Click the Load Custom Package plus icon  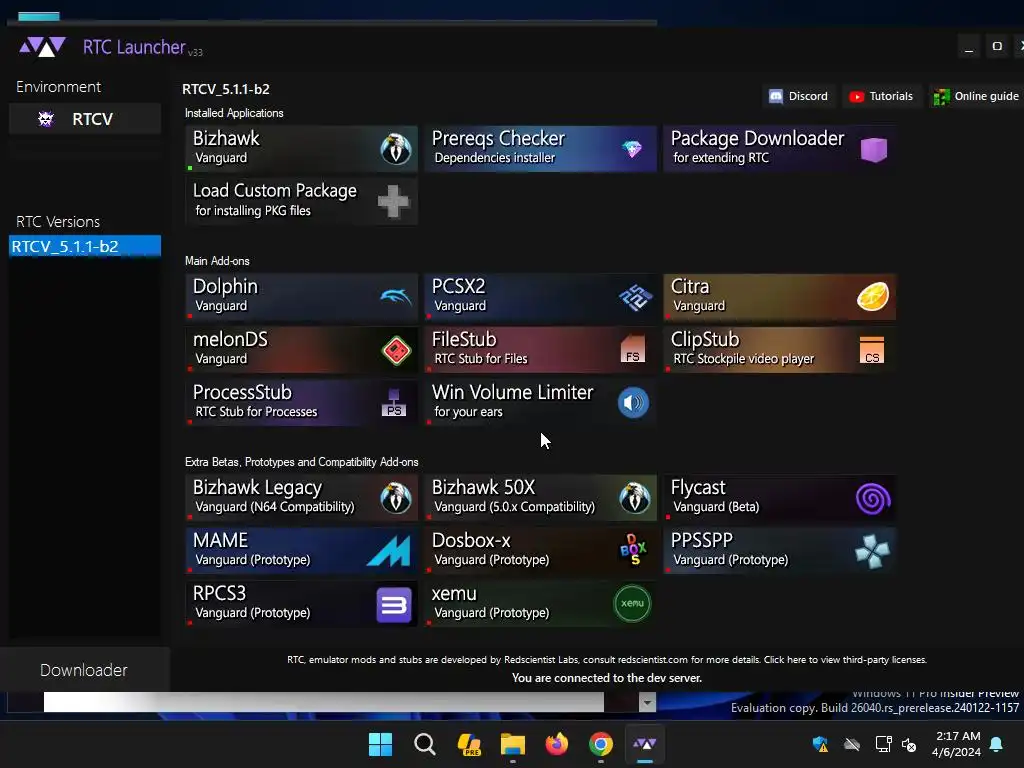point(394,201)
